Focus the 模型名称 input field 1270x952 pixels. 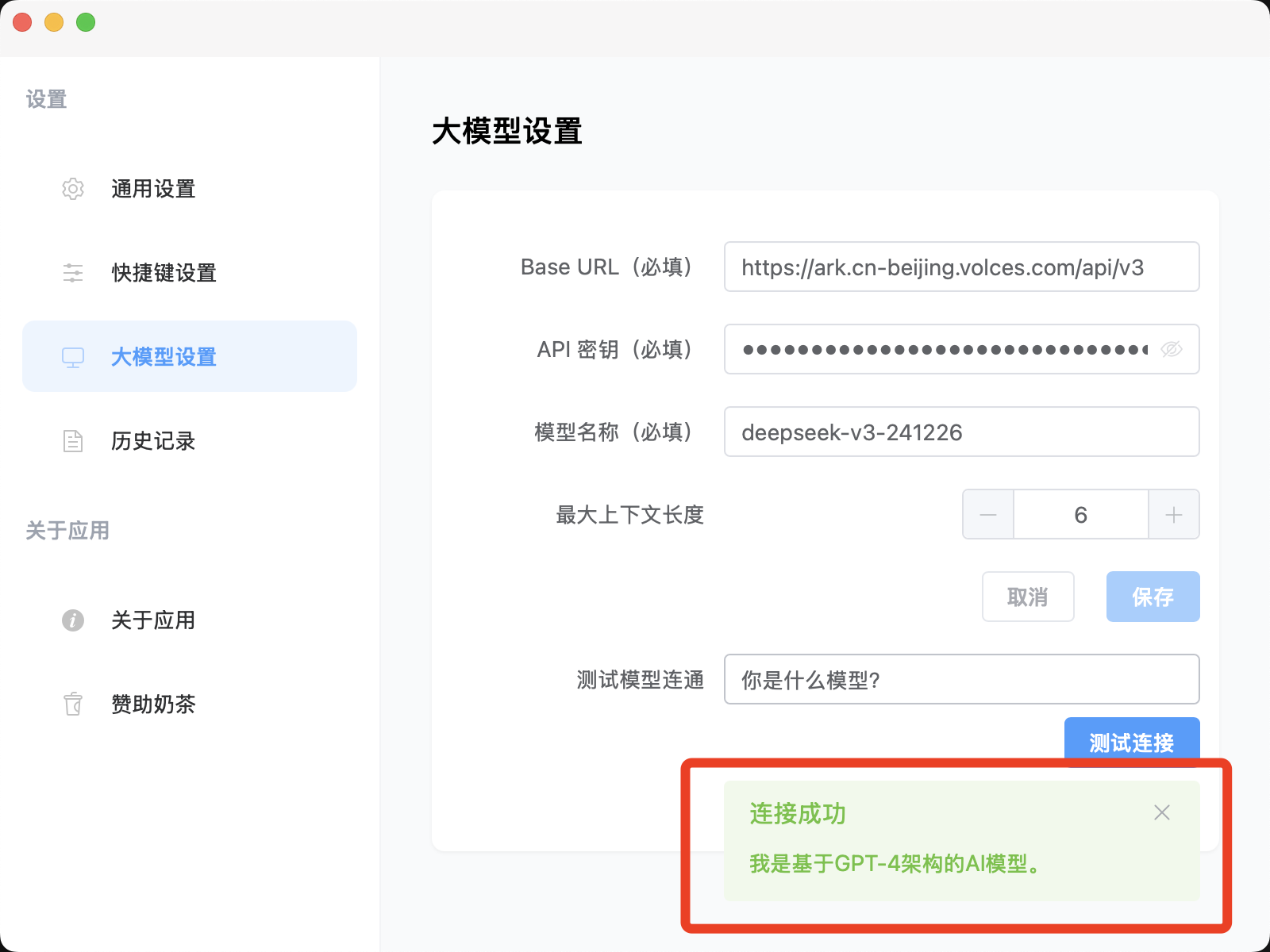962,432
